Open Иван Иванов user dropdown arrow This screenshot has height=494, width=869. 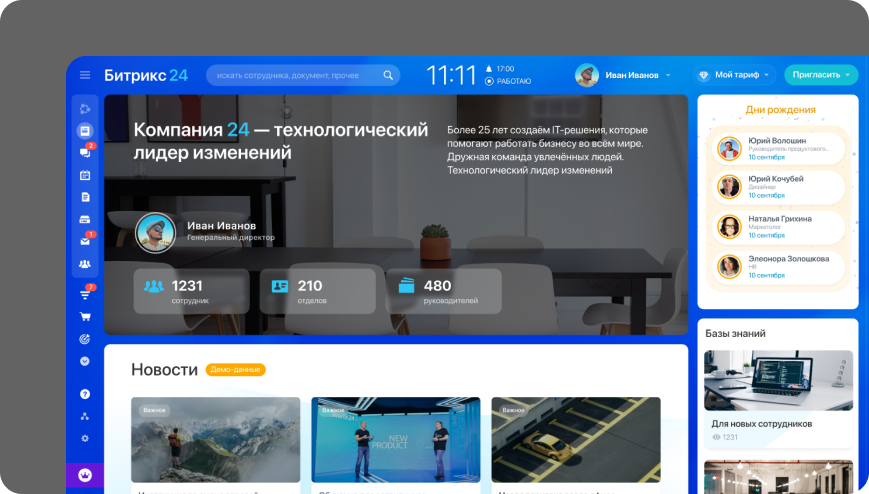(668, 75)
